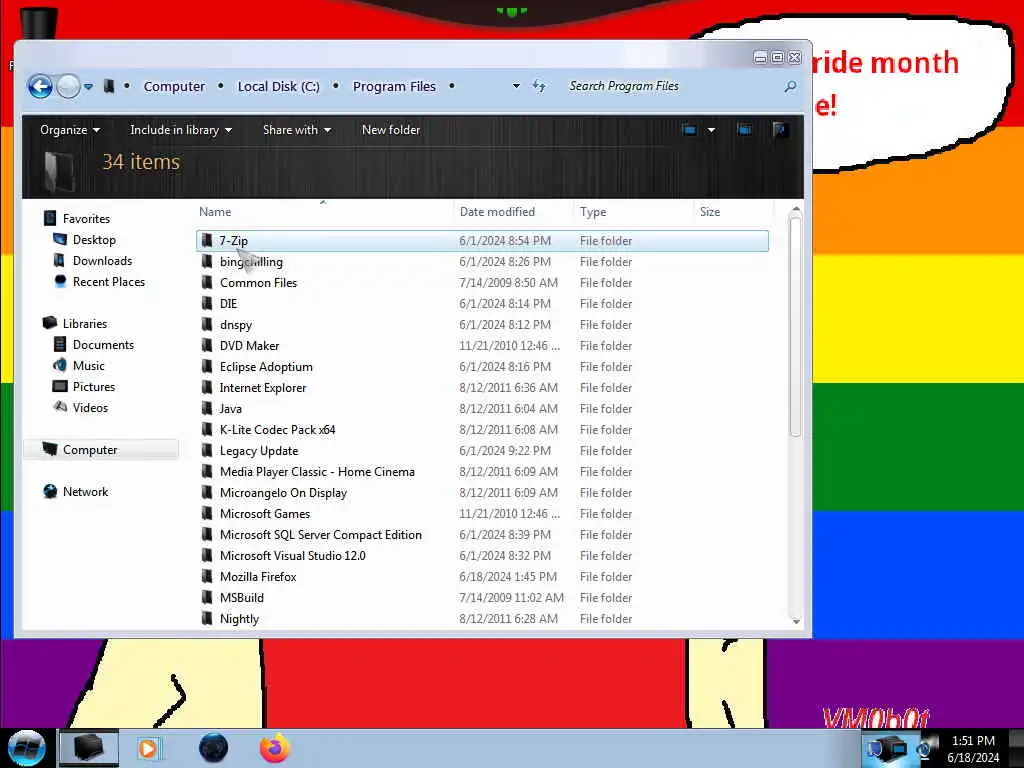Select the dnspy folder icon
The image size is (1024, 768).
pos(207,325)
